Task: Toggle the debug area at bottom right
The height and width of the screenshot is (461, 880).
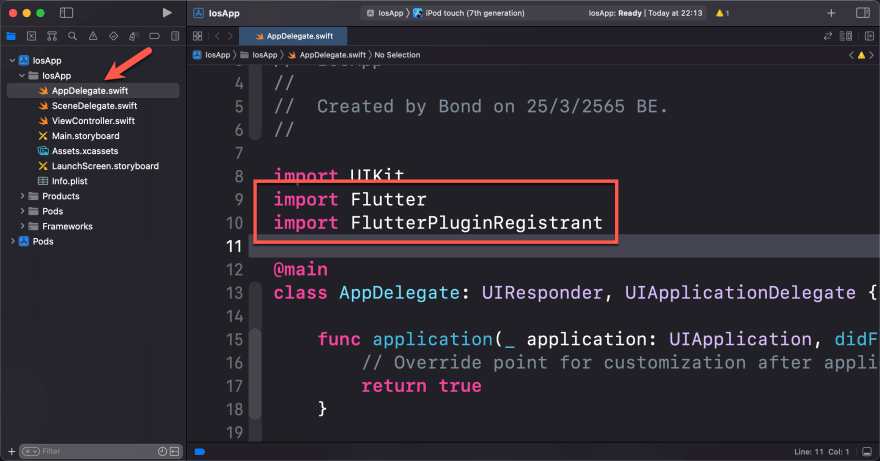Action: (x=867, y=451)
